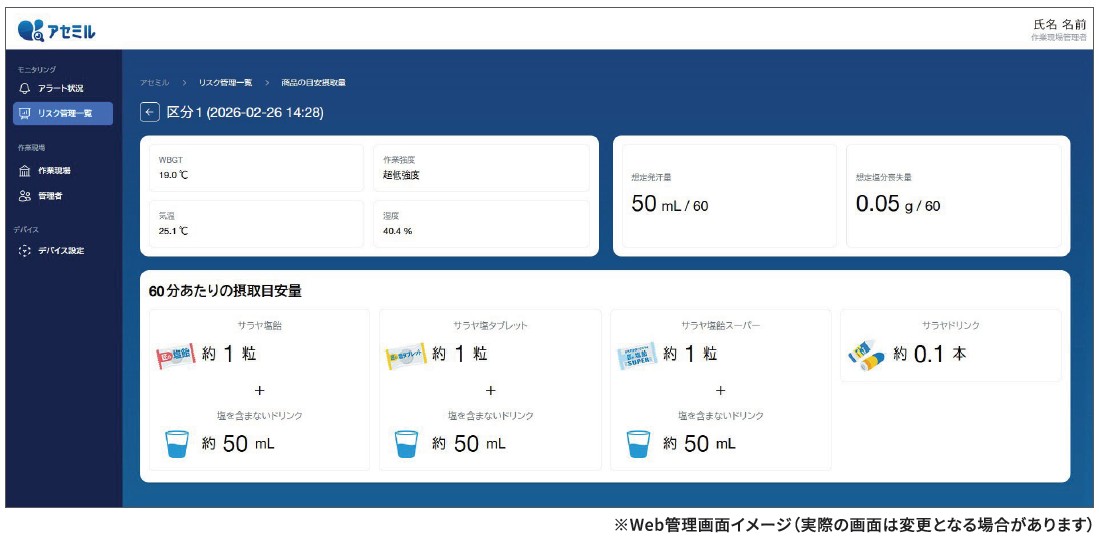This screenshot has width=1099, height=541.
Task: Click the 想定発汗量 50 mL card
Action: click(729, 196)
